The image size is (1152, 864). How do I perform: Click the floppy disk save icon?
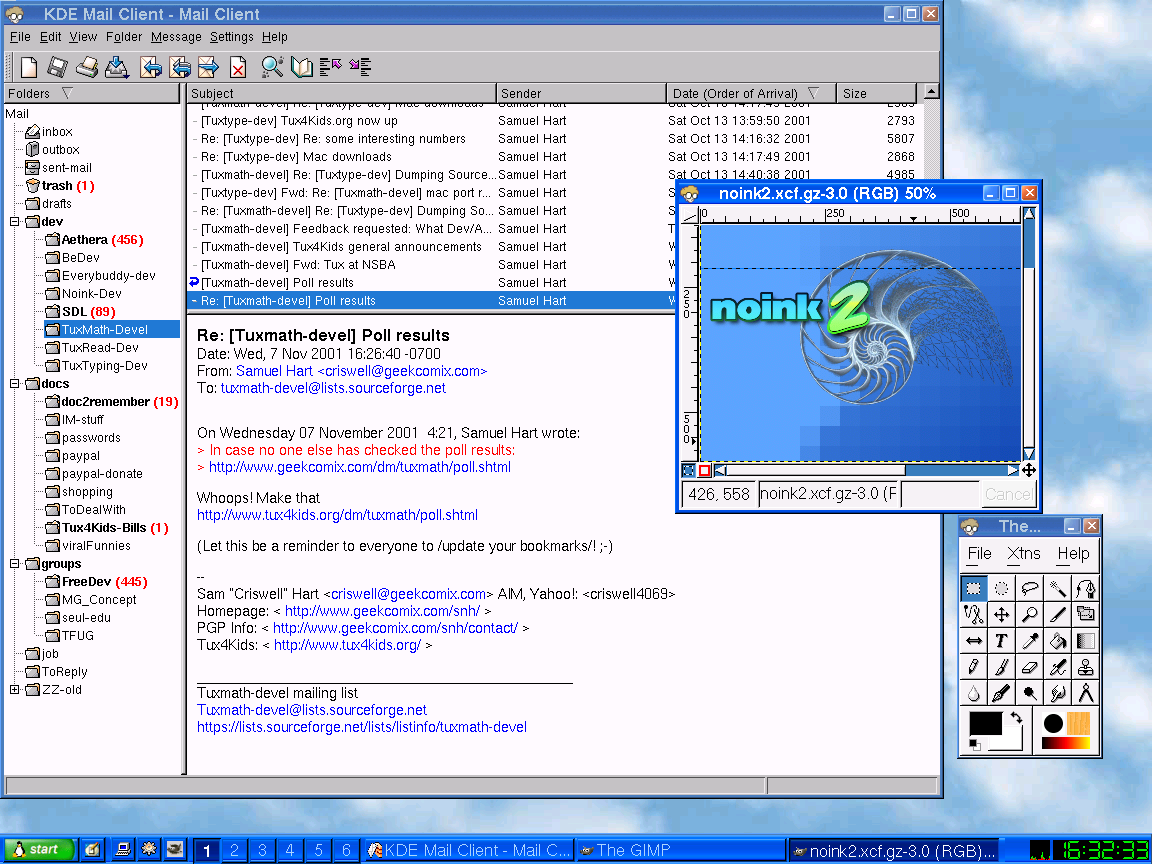57,67
